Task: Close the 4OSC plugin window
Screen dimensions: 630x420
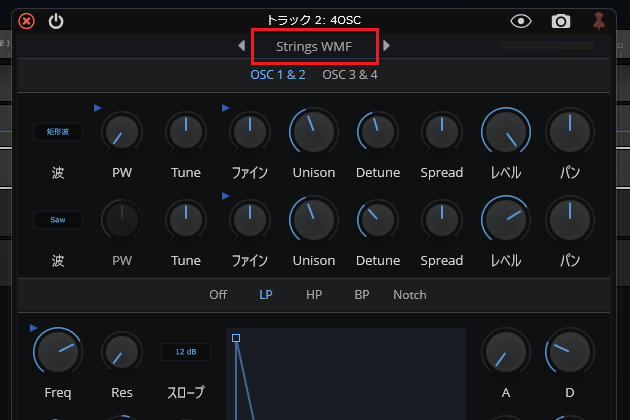Action: point(27,20)
